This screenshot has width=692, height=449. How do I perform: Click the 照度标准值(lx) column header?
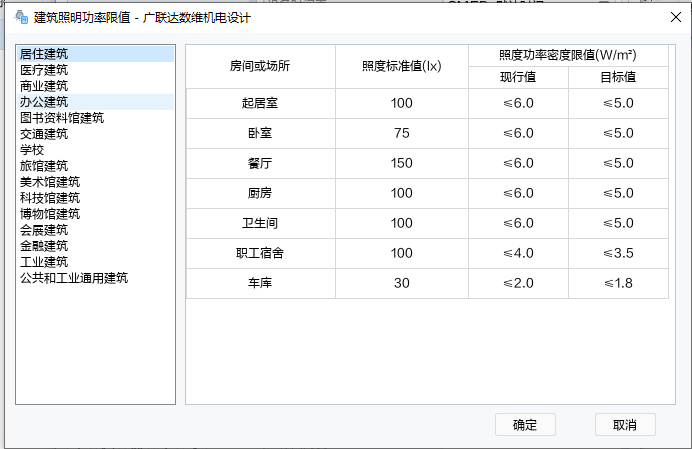(402, 66)
